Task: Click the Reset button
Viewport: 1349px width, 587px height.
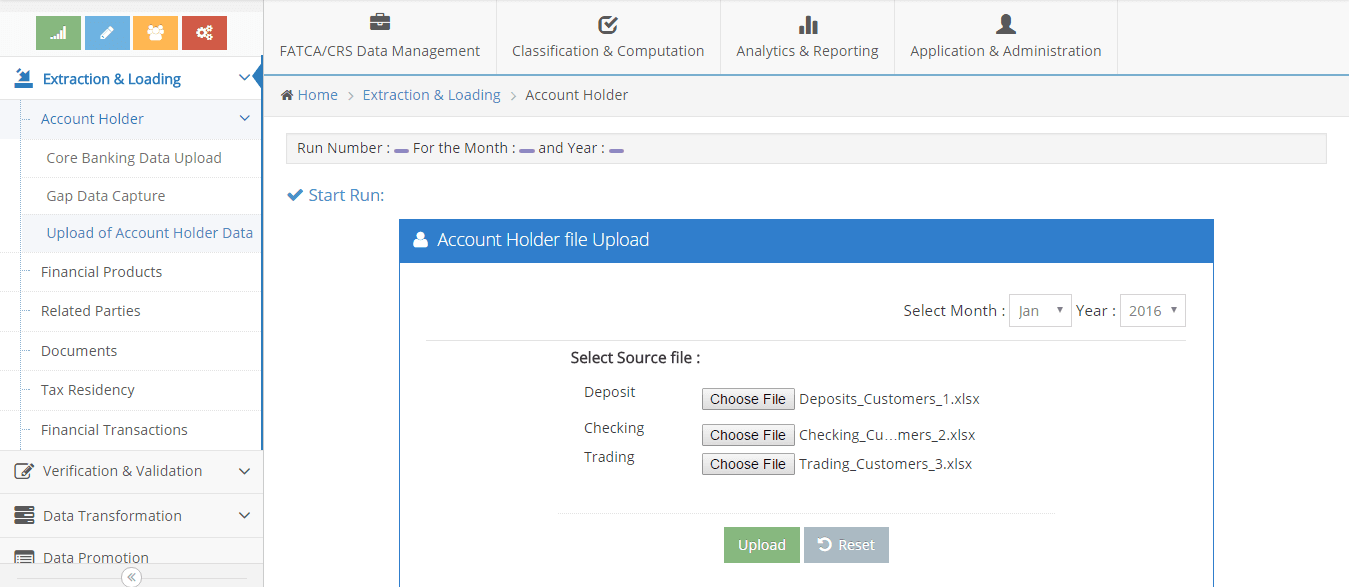Action: click(846, 545)
